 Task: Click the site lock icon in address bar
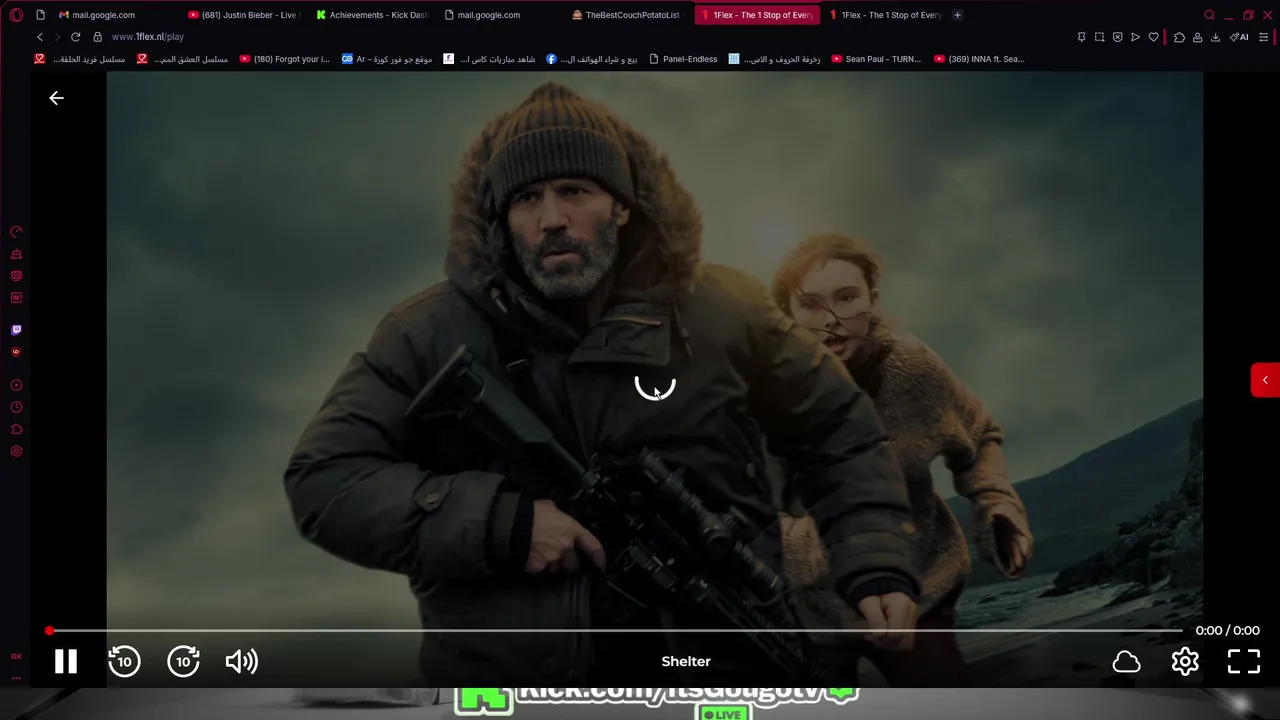97,37
